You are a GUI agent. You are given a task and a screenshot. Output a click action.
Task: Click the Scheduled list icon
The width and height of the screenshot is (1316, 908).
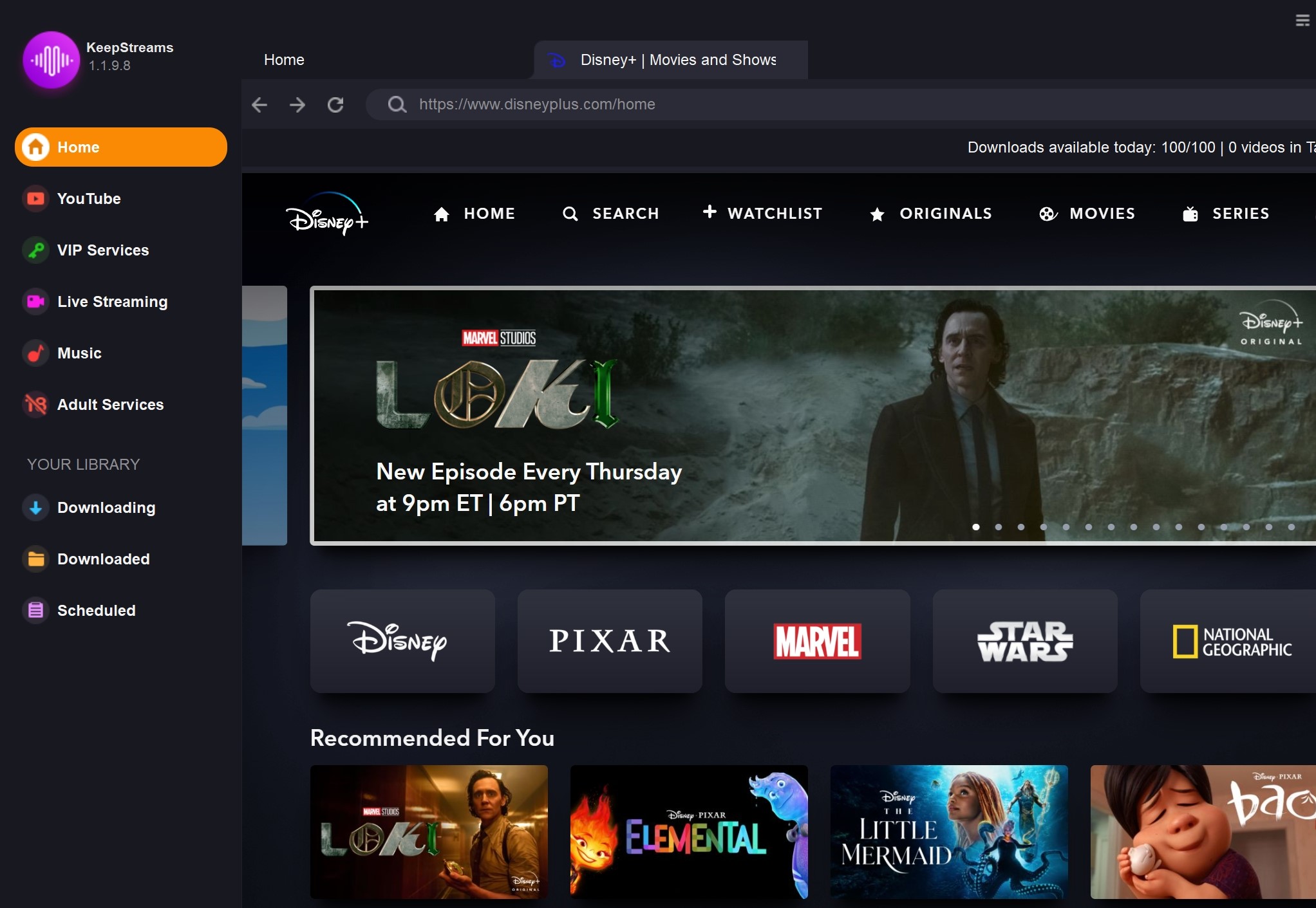[x=35, y=610]
